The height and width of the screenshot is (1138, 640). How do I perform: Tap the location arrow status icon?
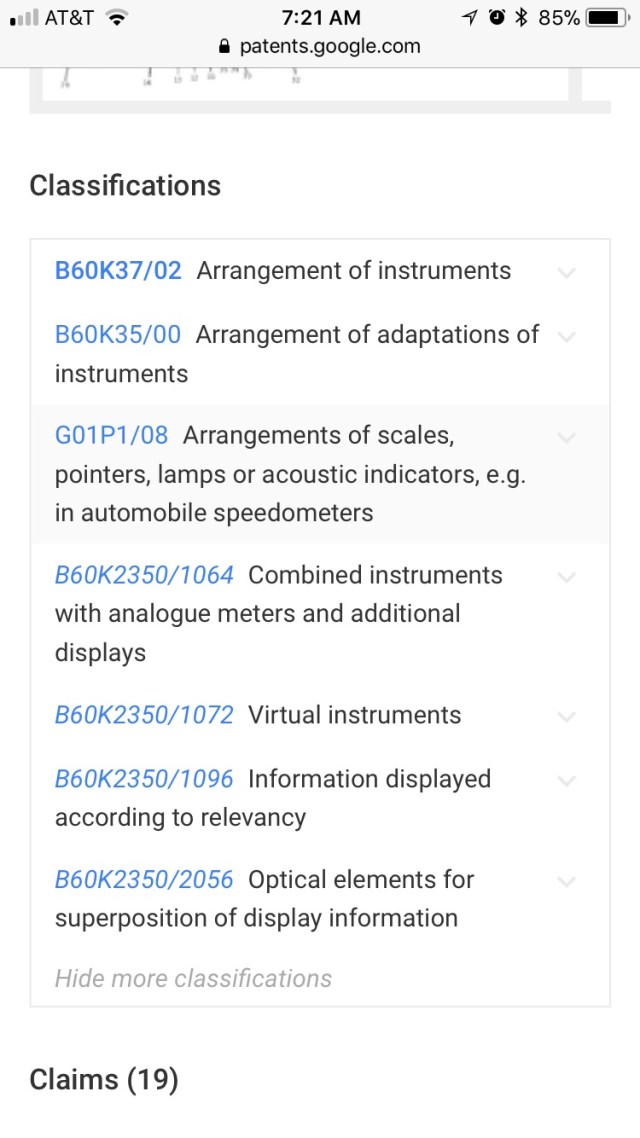point(470,18)
